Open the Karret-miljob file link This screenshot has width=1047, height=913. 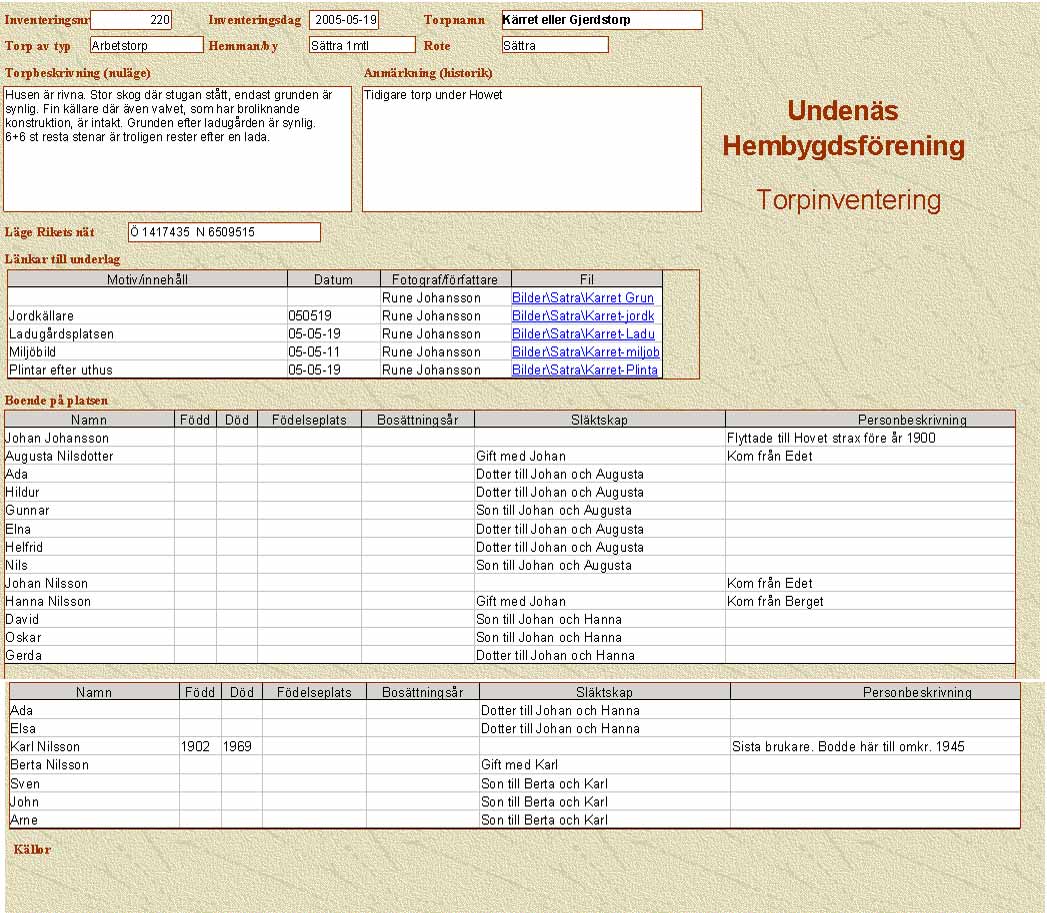coord(585,352)
